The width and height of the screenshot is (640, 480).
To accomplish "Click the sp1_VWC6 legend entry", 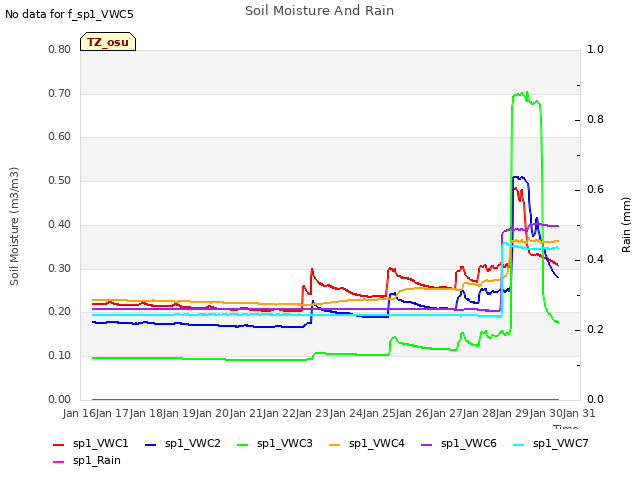I will coord(459,444).
